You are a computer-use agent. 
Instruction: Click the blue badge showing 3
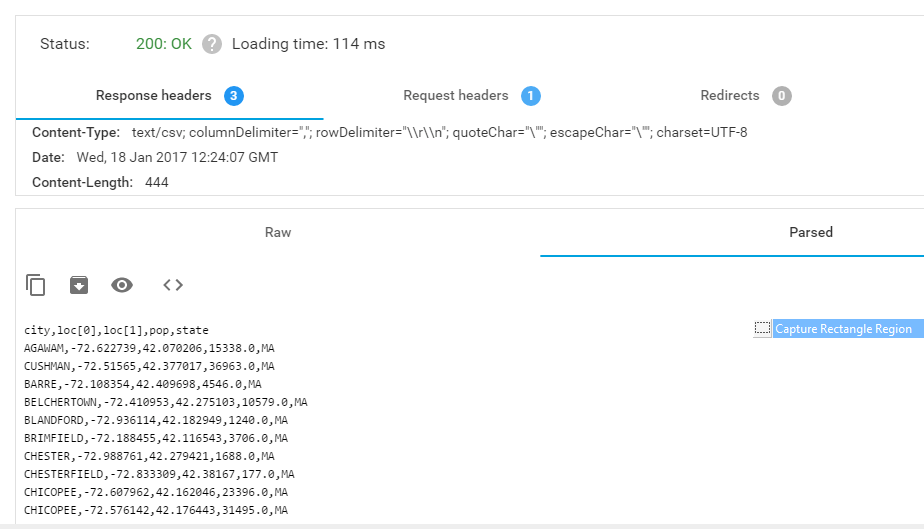point(234,96)
